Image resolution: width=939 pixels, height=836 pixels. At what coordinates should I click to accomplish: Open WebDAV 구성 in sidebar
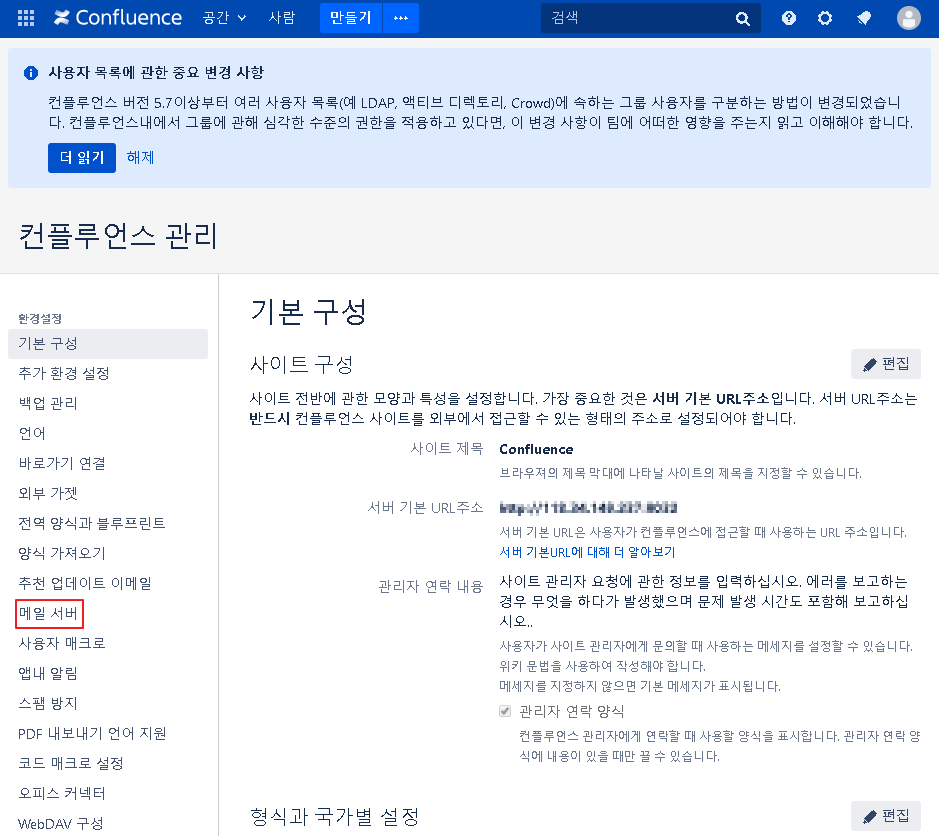pos(60,824)
